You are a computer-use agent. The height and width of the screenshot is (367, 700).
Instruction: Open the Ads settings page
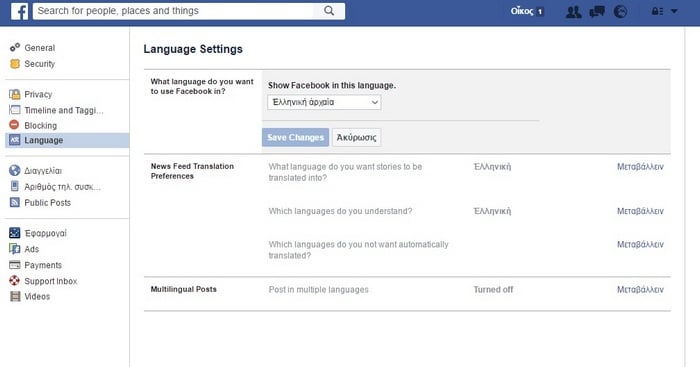click(32, 249)
